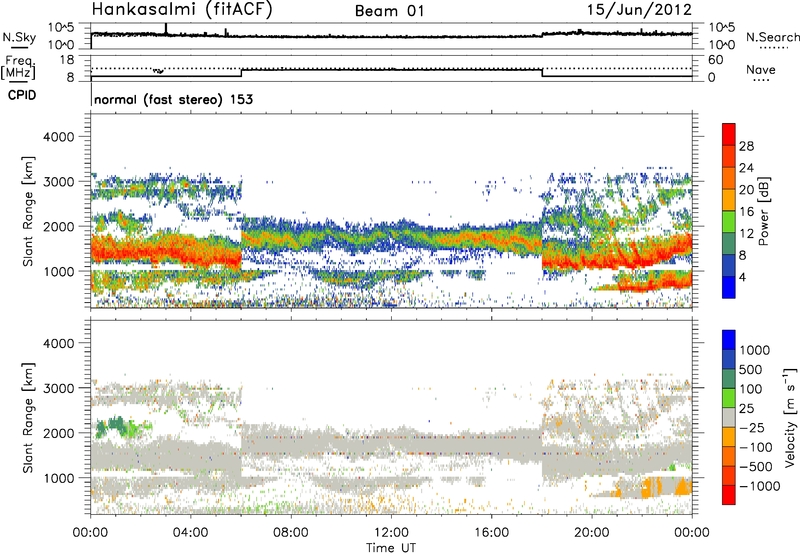Click the 60 tick on Nave axis

point(715,60)
